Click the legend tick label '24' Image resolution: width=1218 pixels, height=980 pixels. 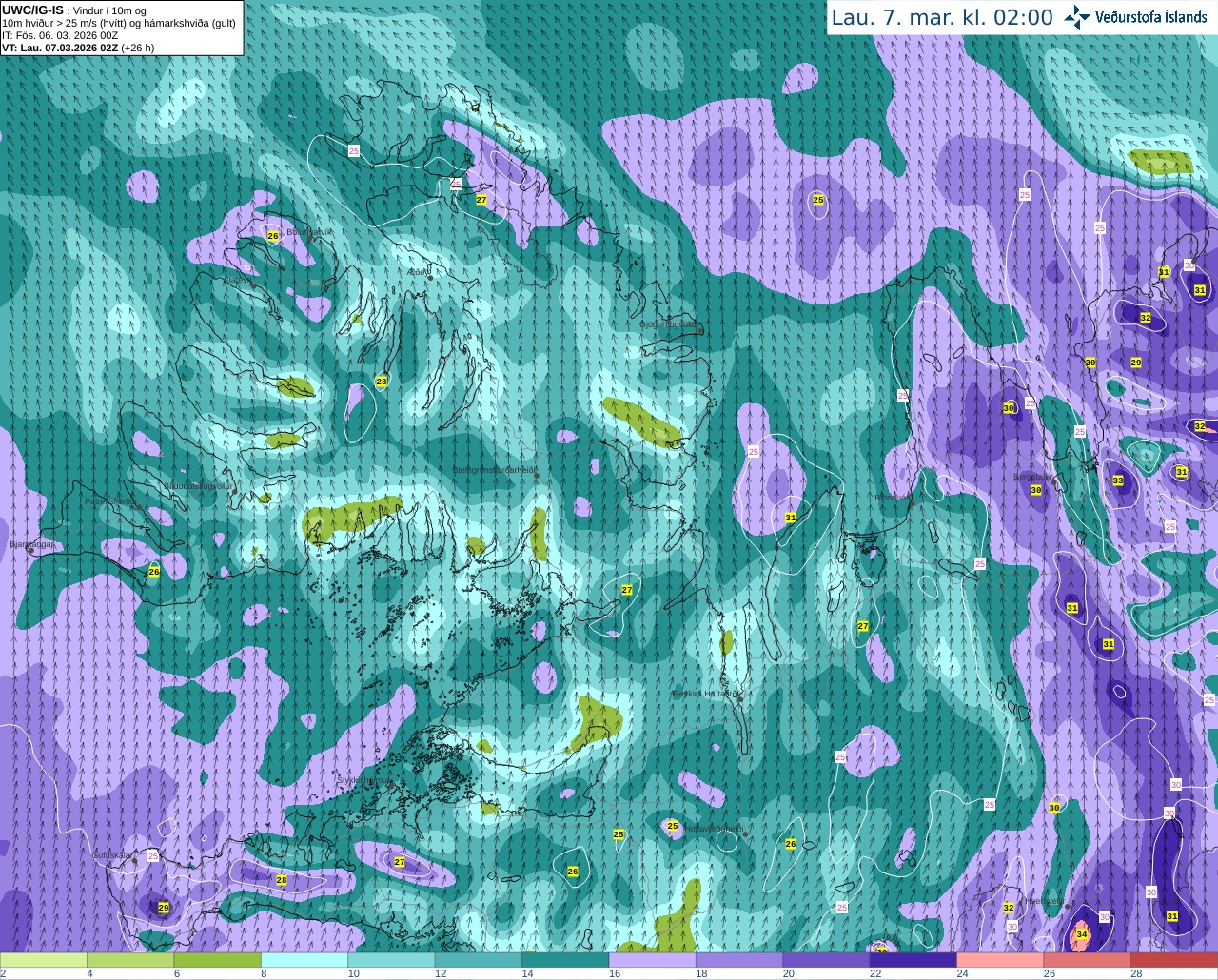[x=962, y=973]
